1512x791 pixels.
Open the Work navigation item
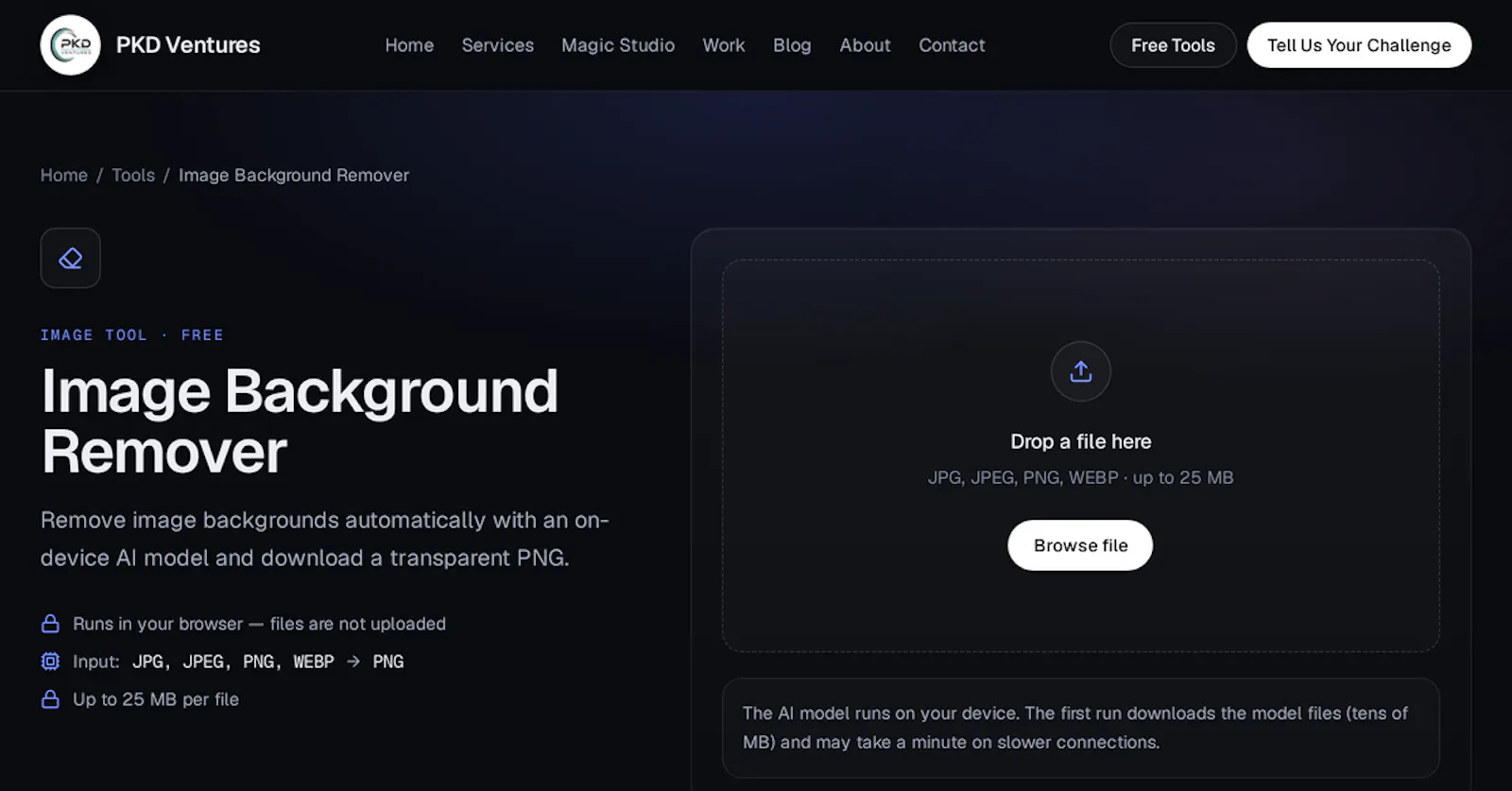pyautogui.click(x=724, y=45)
